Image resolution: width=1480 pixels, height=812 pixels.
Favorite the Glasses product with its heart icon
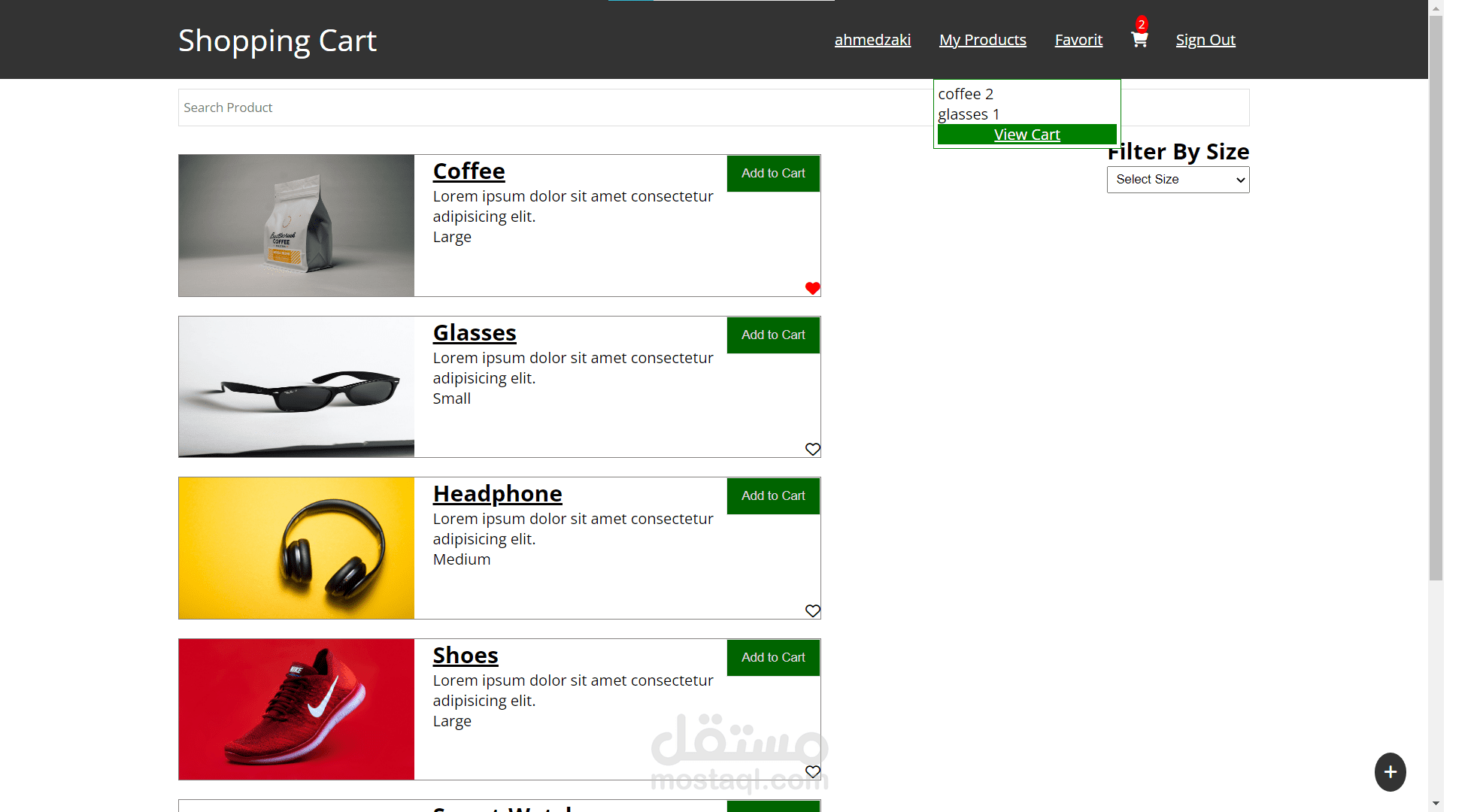pos(812,449)
